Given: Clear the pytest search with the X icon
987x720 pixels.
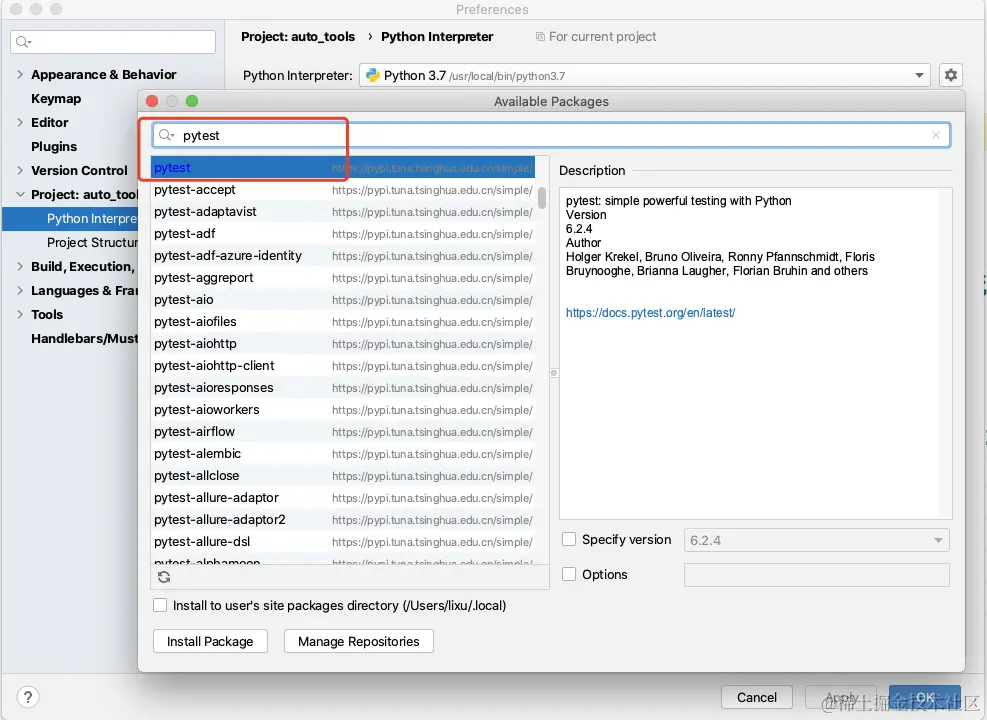Looking at the screenshot, I should click(936, 135).
